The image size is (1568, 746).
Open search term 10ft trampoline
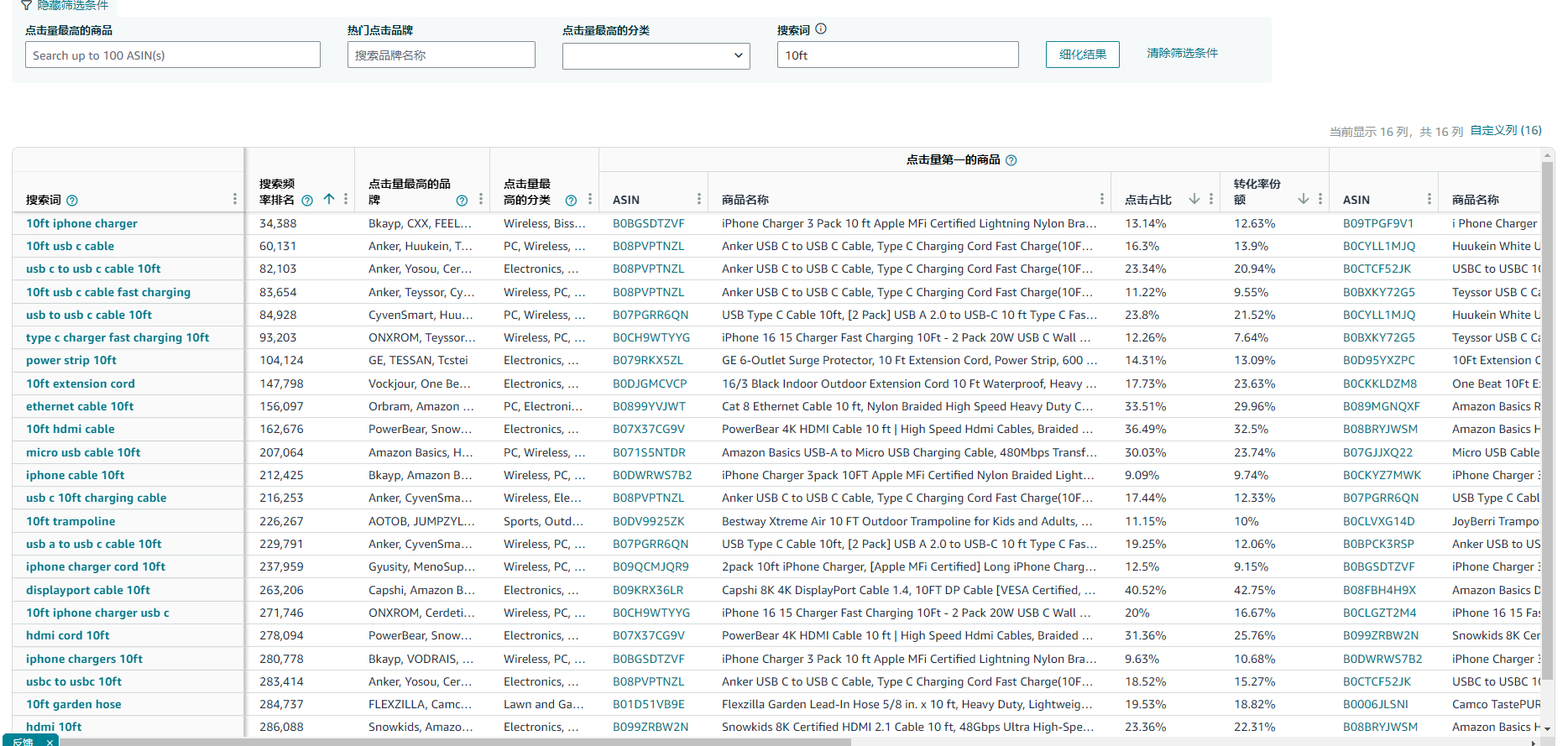coord(71,521)
